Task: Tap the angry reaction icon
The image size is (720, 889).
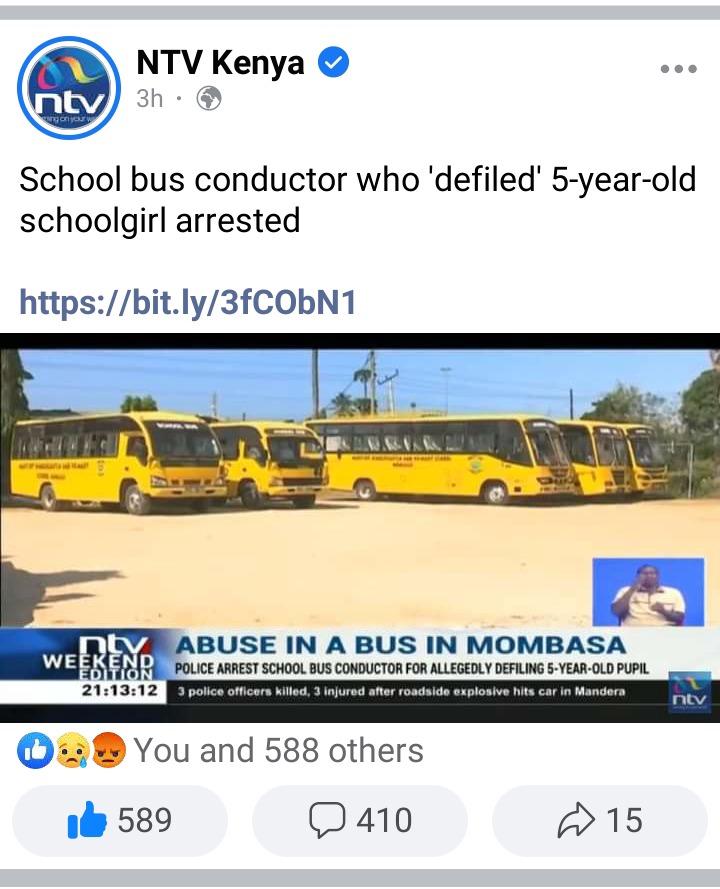Action: coord(108,751)
